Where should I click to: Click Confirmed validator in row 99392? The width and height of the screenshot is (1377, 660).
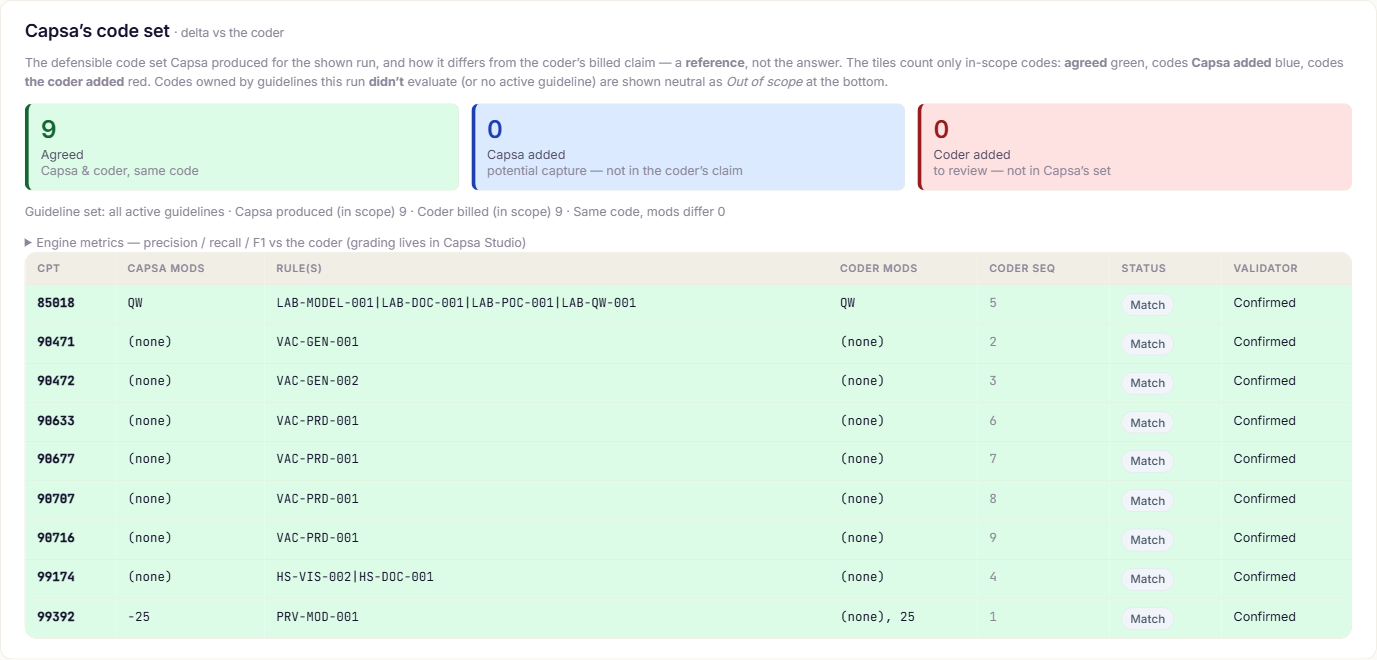pos(1264,617)
